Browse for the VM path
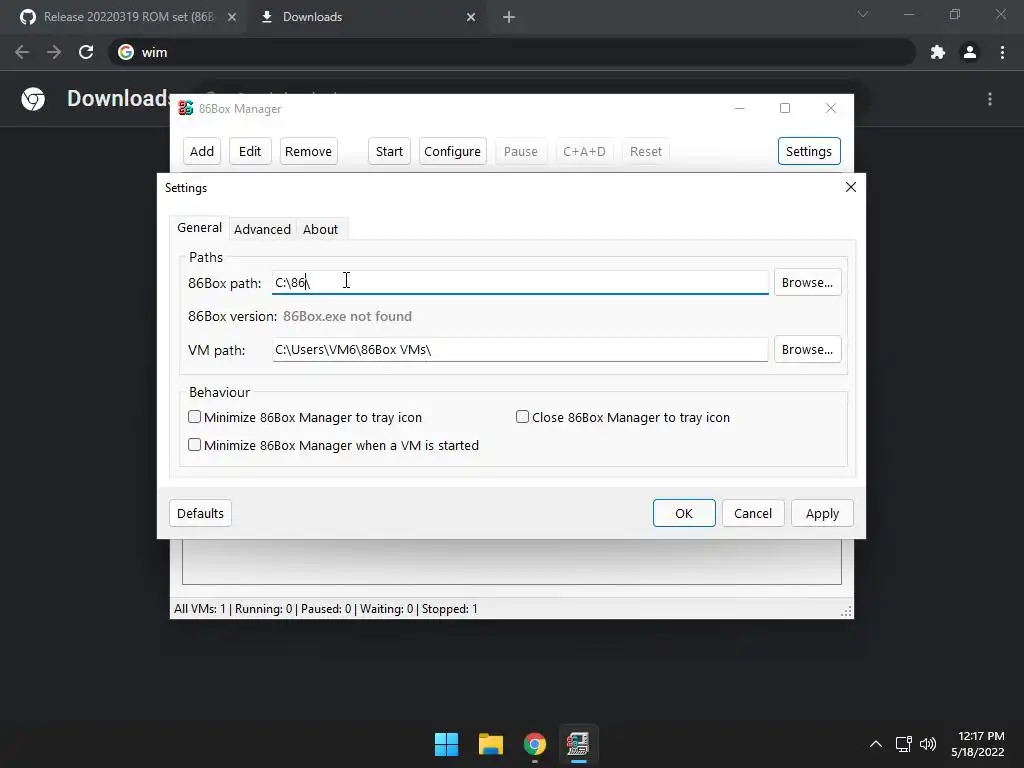Image resolution: width=1024 pixels, height=768 pixels. pos(807,349)
